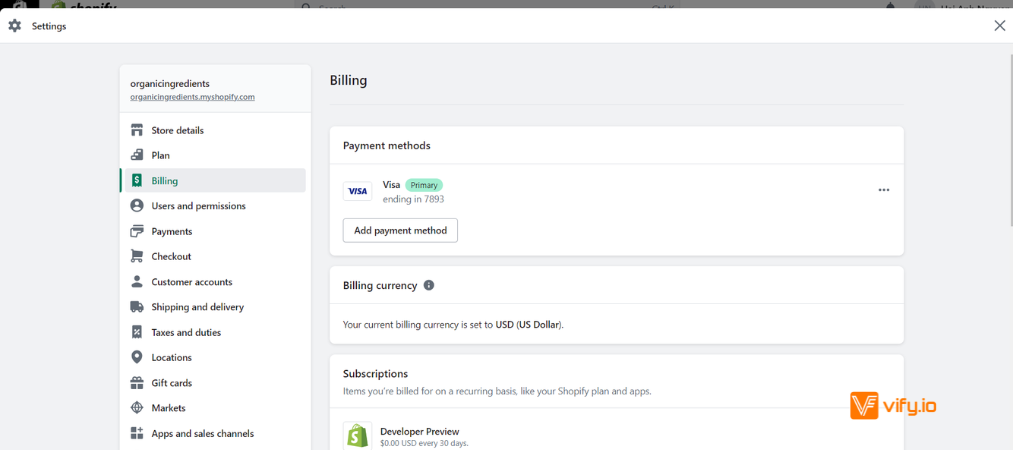Close the Settings panel
The image size is (1013, 450).
[x=999, y=26]
